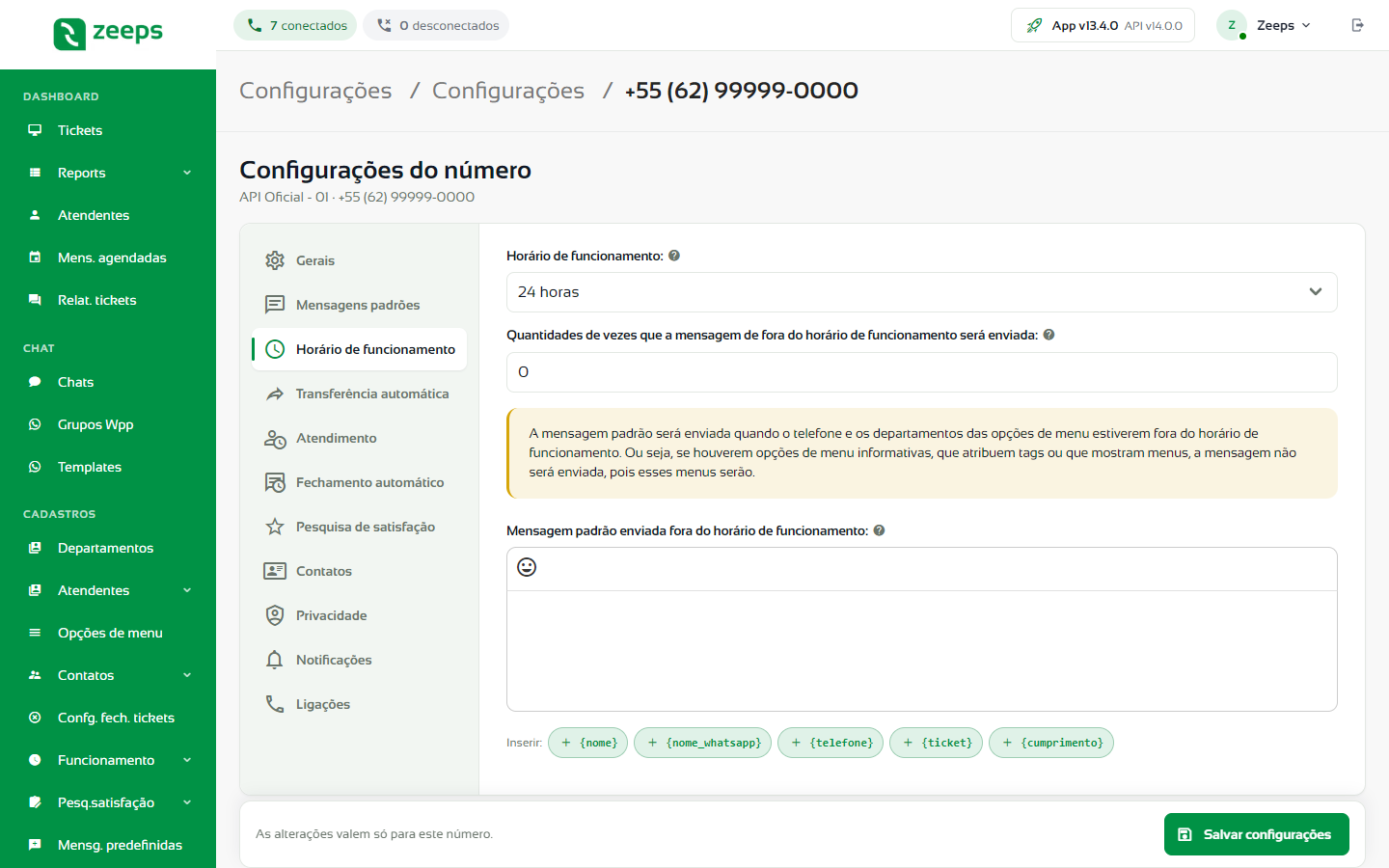Open the Atendimento settings tab
Viewport: 1389px width, 868px height.
[x=359, y=438]
